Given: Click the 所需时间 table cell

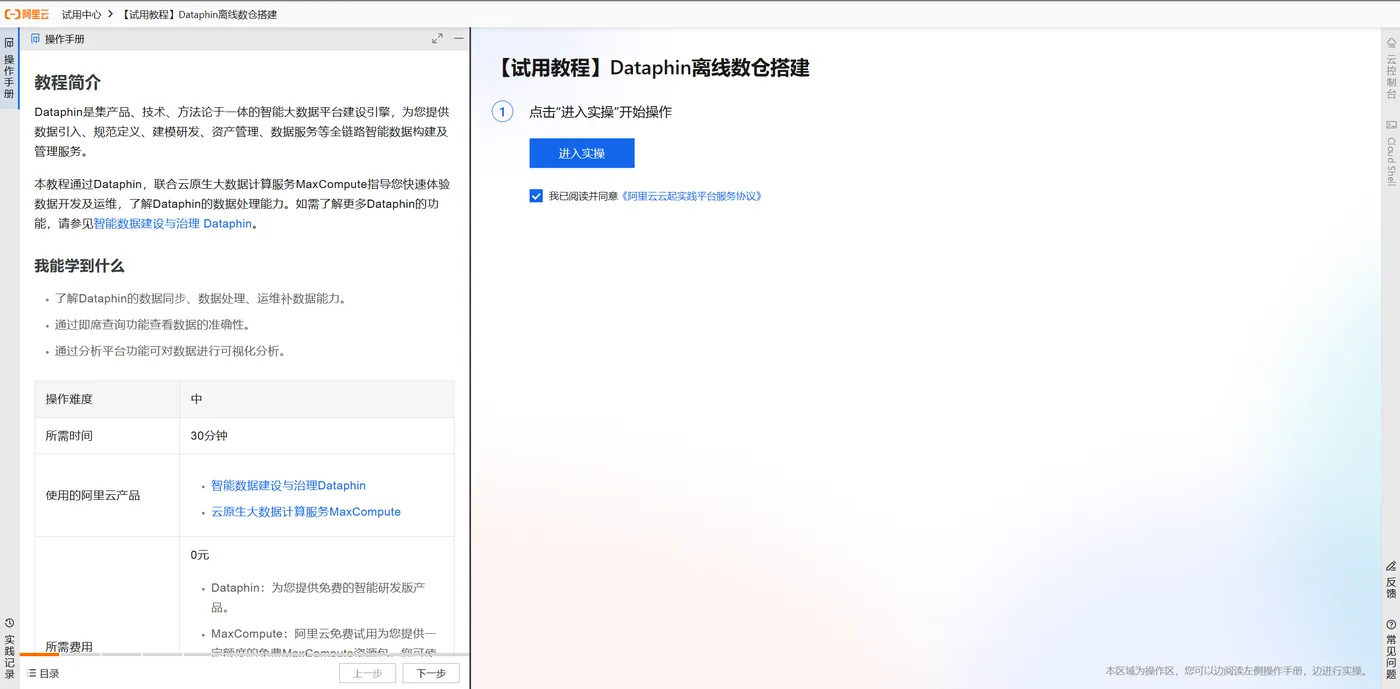Looking at the screenshot, I should click(107, 436).
